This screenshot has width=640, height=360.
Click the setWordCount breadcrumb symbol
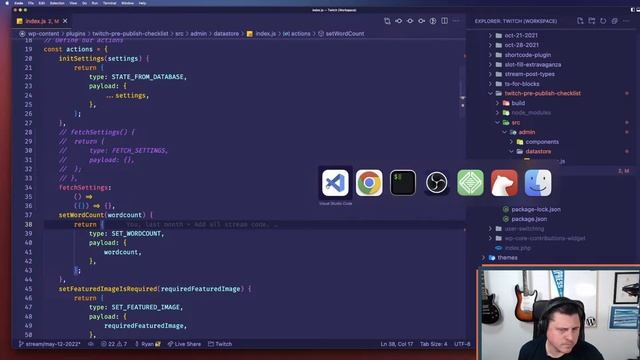coord(344,34)
